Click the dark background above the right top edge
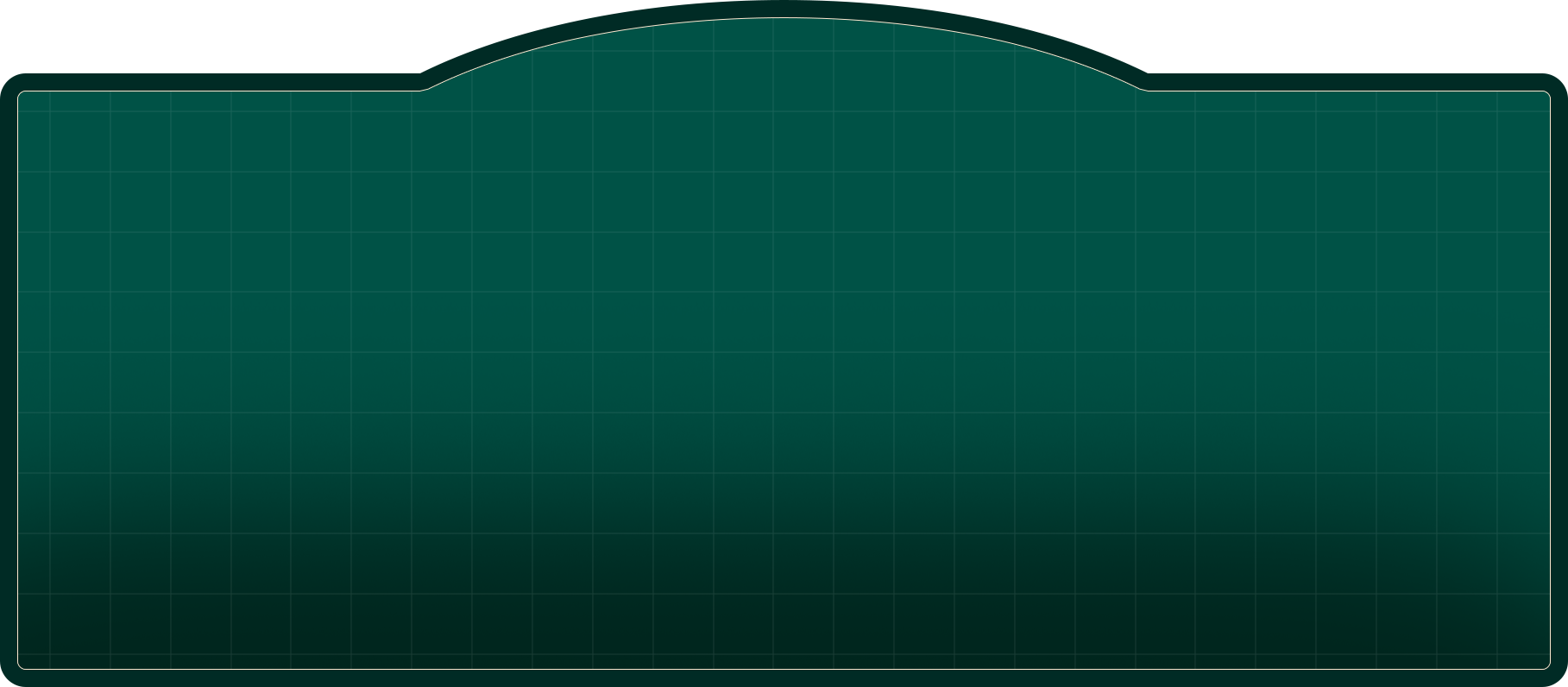1568x687 pixels. 1346,43
